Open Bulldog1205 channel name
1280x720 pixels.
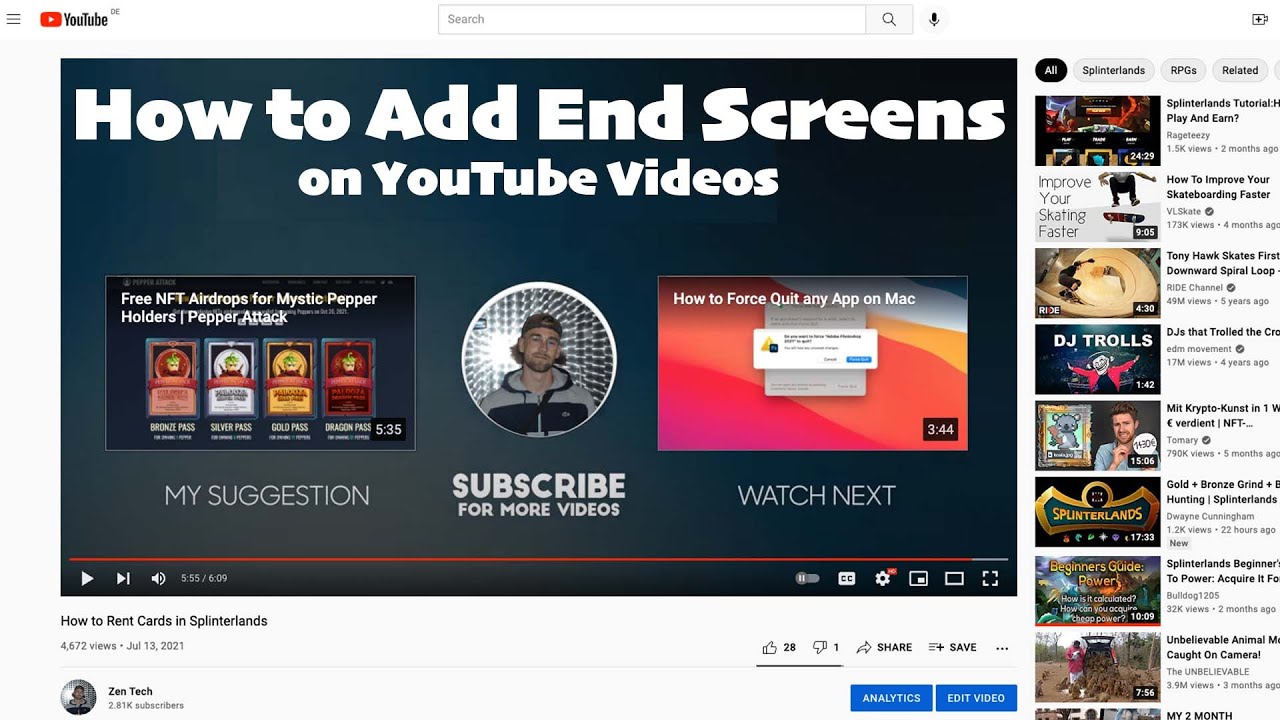(x=1191, y=595)
